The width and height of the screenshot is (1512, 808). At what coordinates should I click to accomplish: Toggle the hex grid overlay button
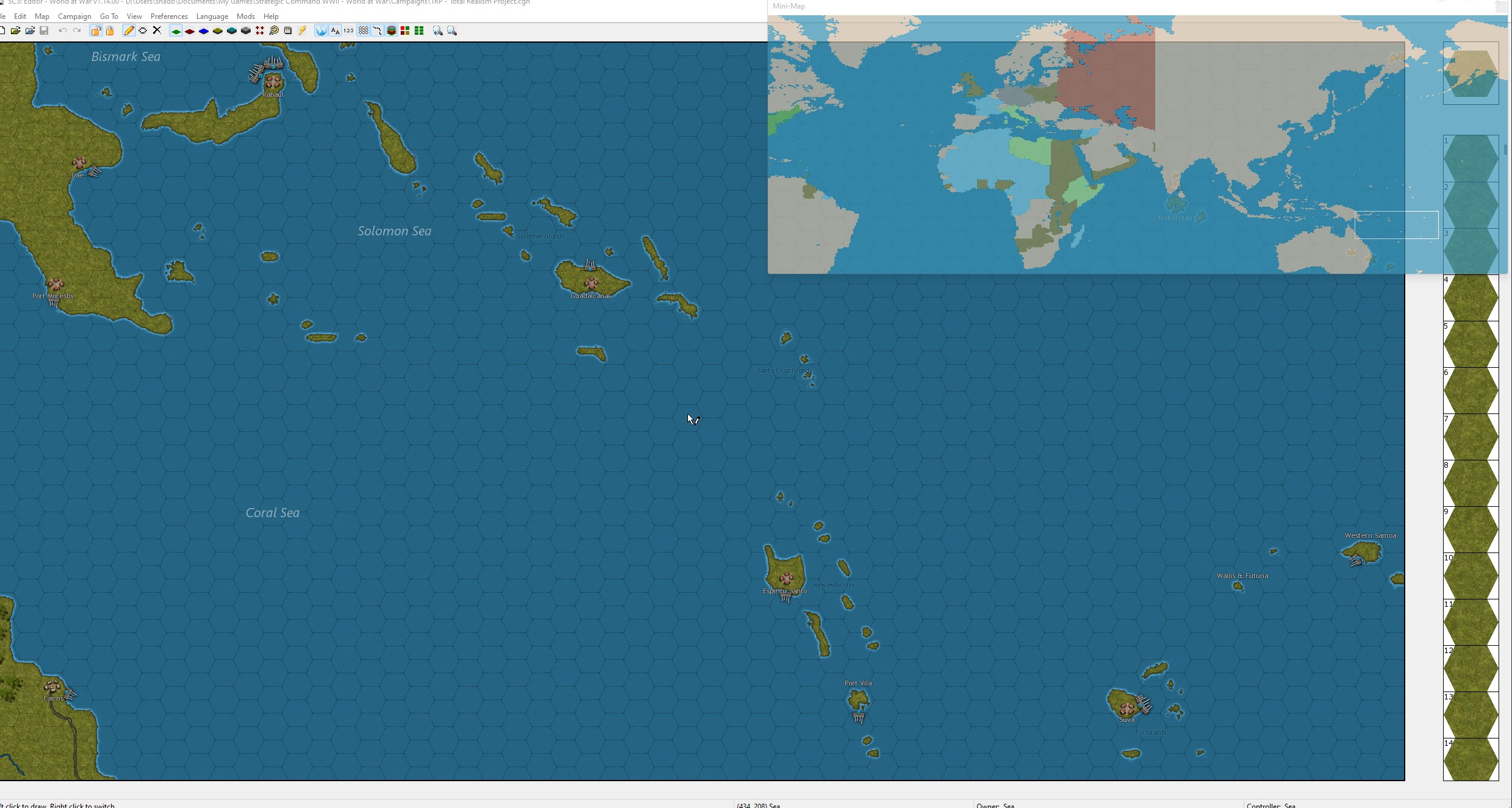363,30
